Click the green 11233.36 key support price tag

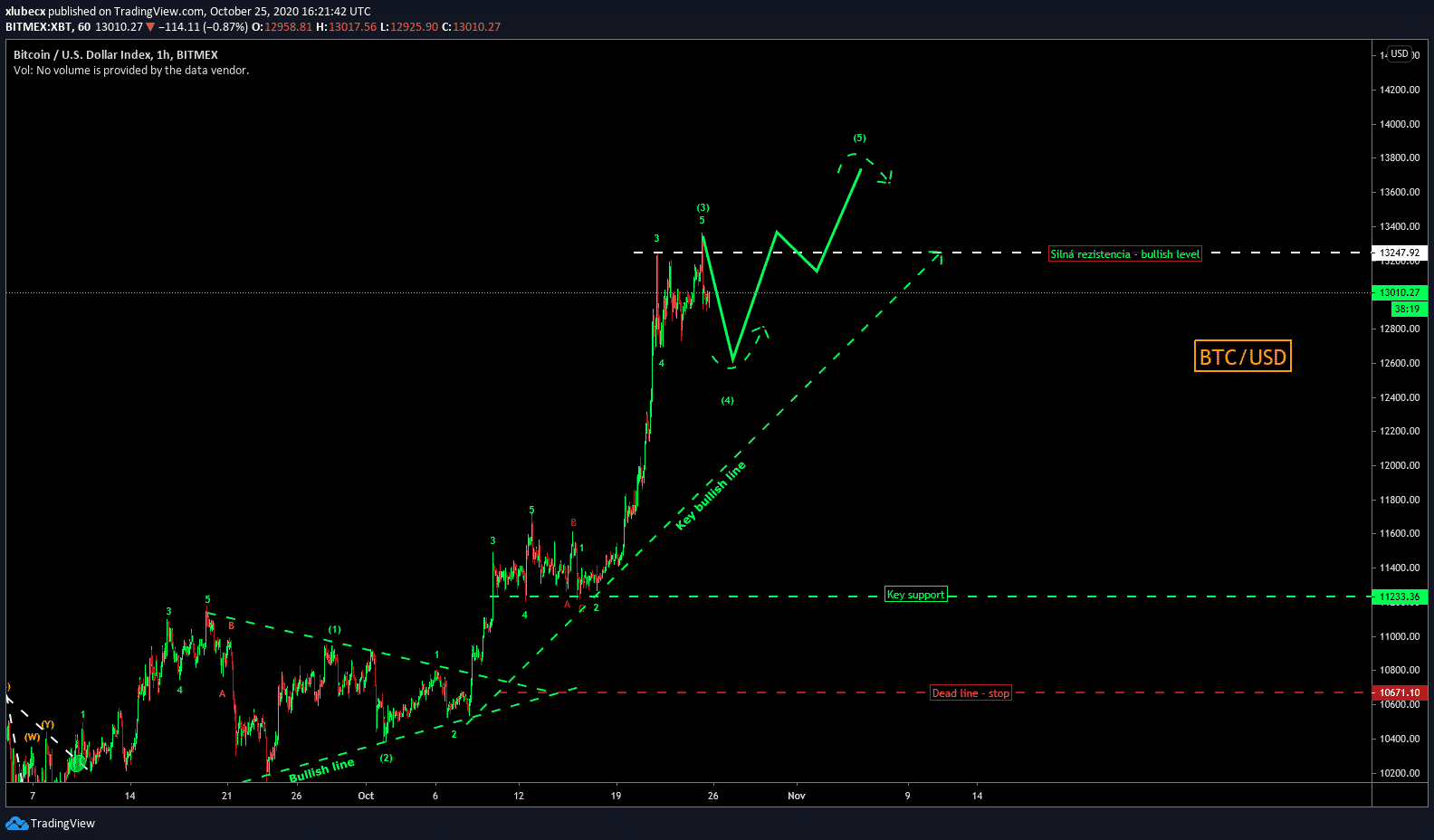pyautogui.click(x=1400, y=597)
